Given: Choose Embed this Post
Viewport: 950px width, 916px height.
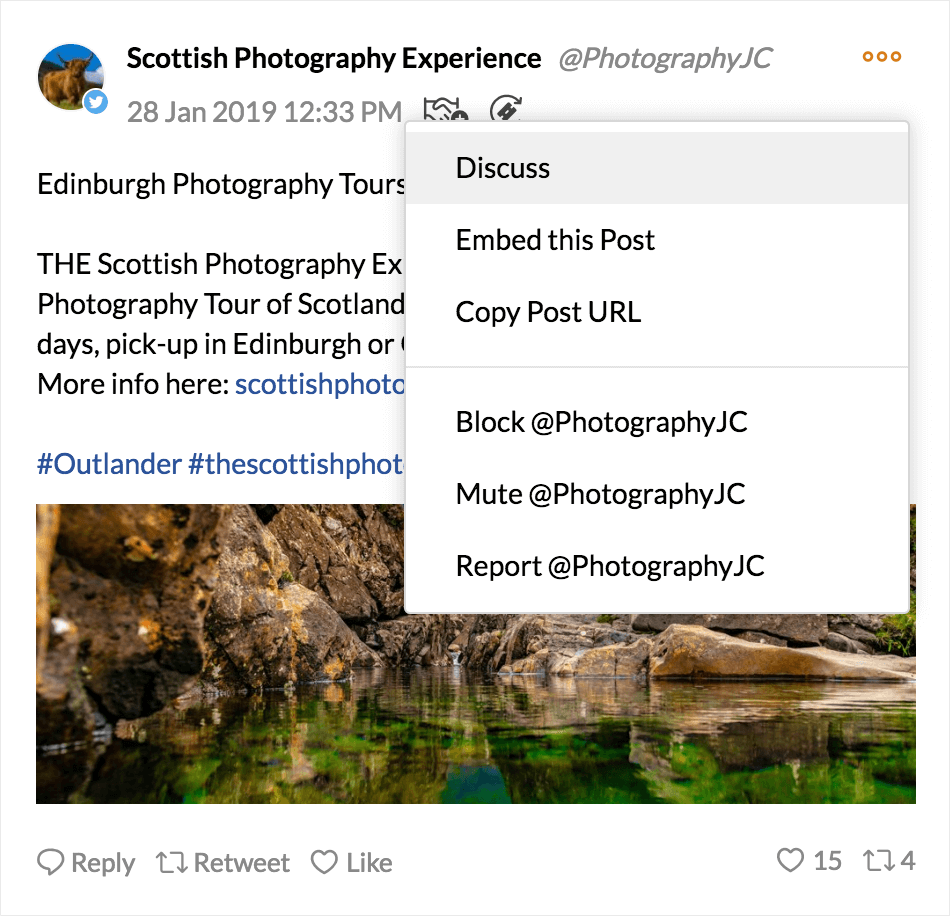Looking at the screenshot, I should [657, 240].
